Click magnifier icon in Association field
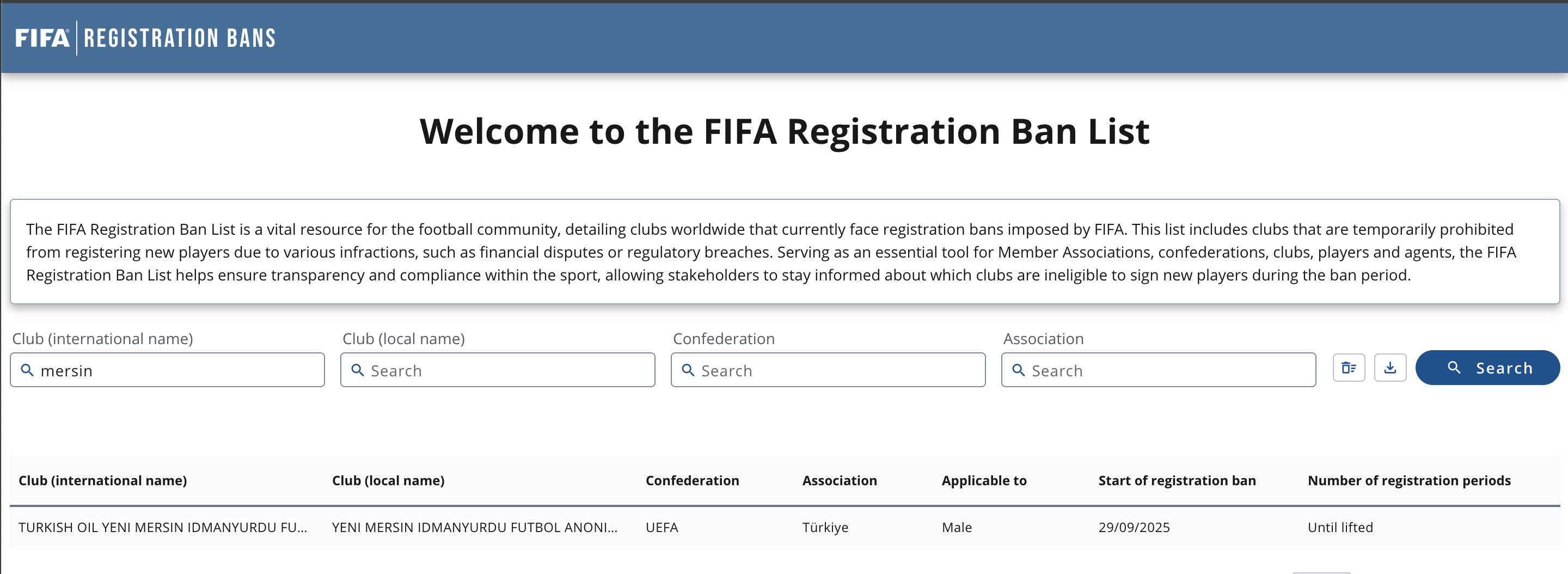 [1018, 370]
